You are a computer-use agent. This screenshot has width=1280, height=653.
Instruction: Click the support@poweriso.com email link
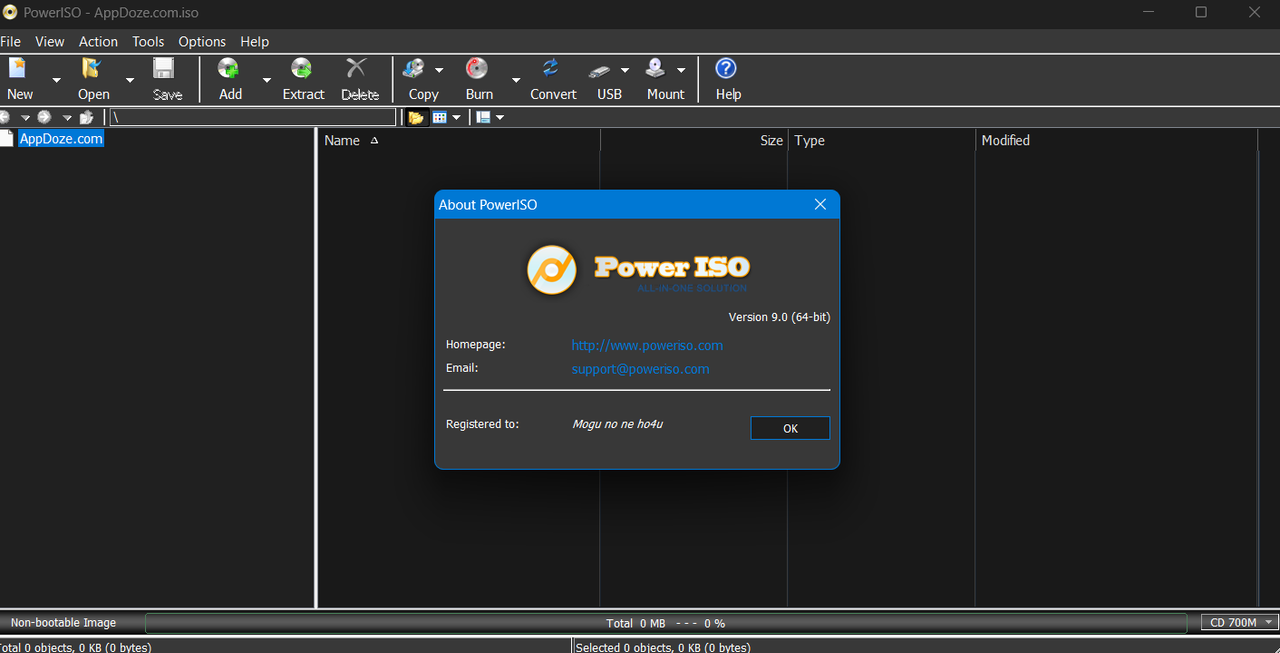point(640,369)
